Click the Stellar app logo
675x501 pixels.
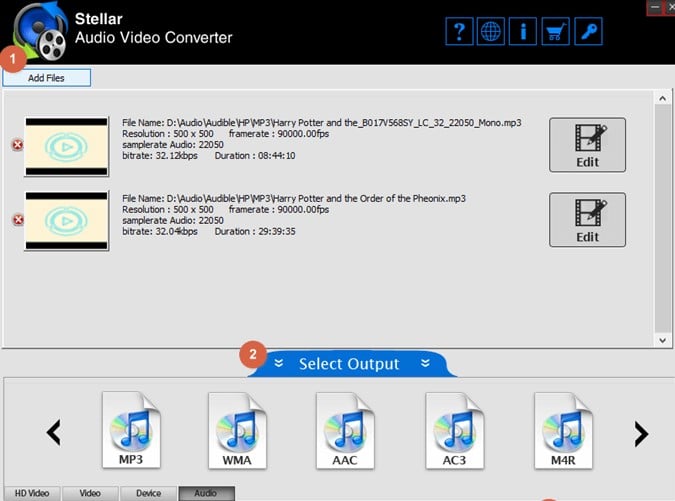point(40,31)
